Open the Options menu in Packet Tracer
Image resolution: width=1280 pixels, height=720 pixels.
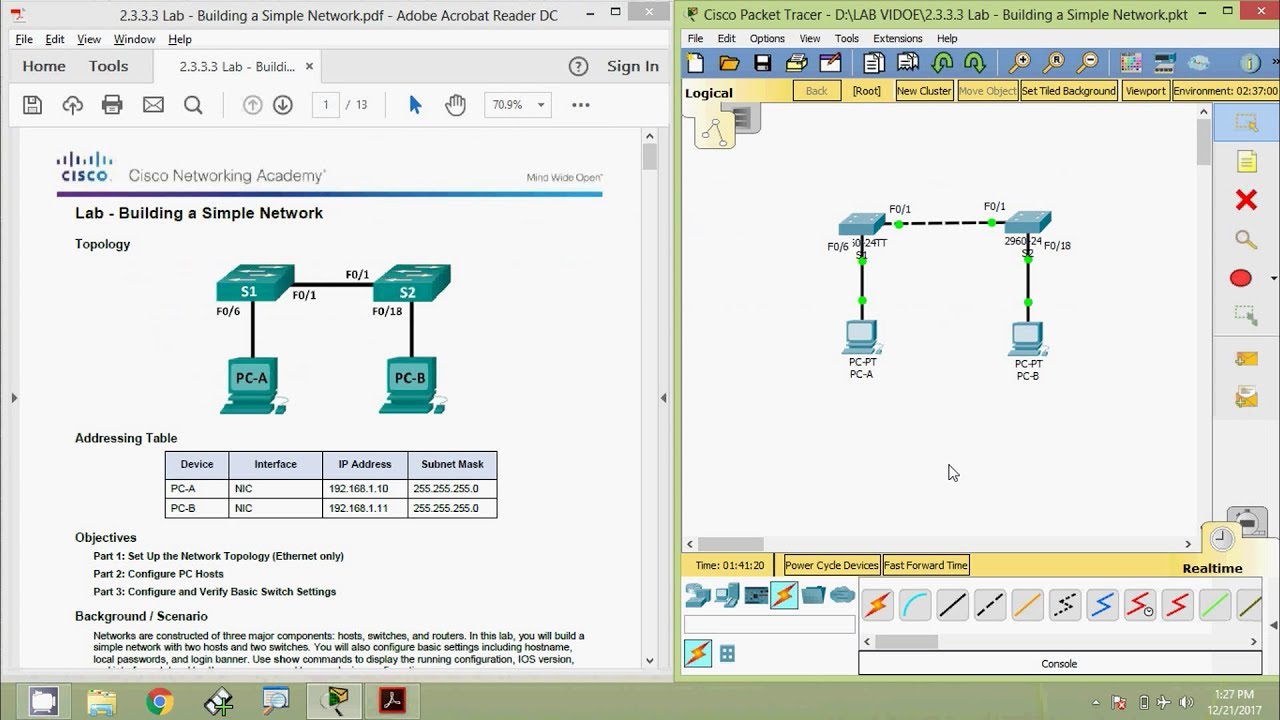767,39
